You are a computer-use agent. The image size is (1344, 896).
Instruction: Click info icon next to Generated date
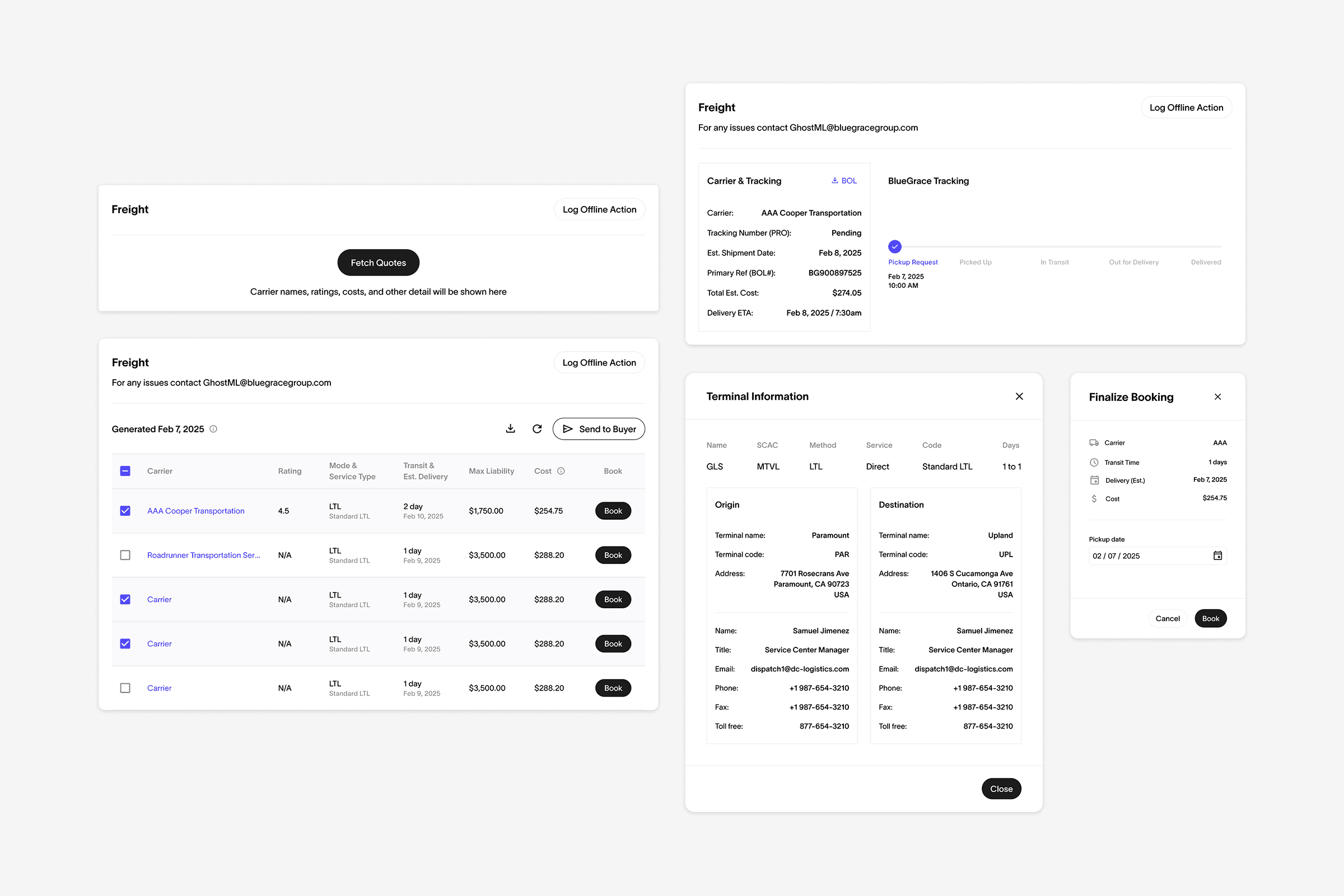[213, 429]
